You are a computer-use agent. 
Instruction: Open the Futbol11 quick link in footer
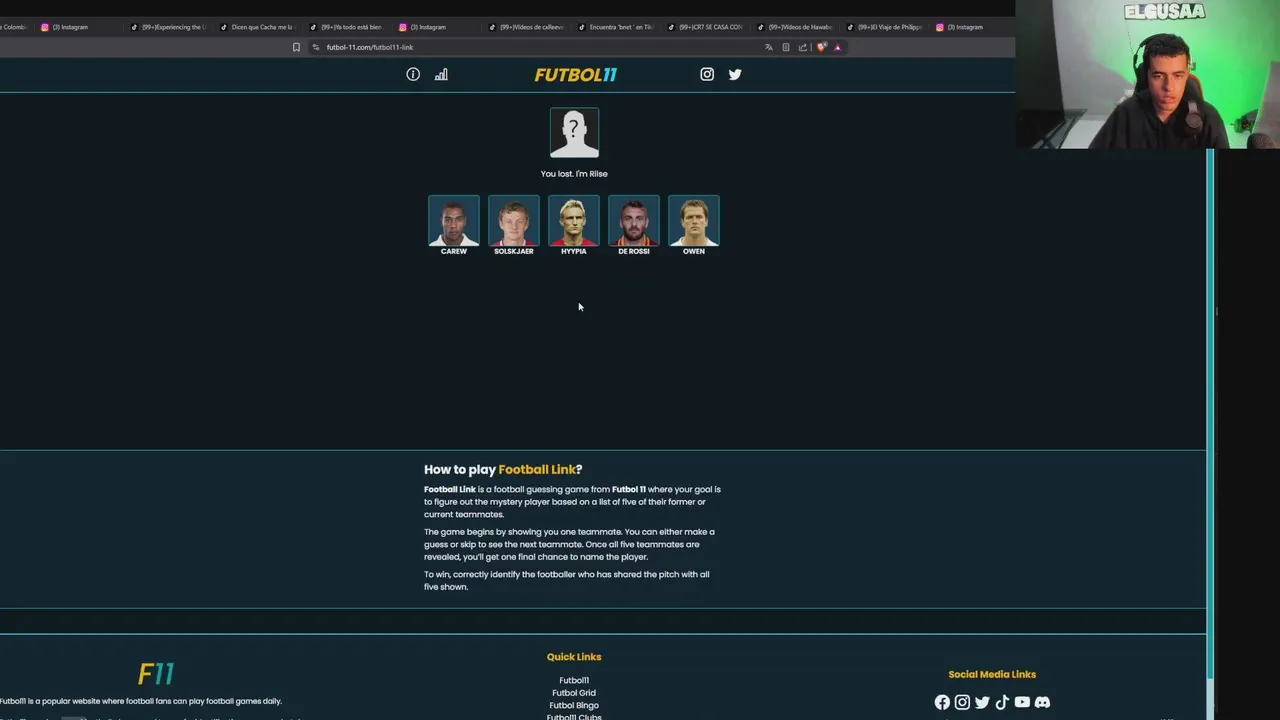(x=574, y=681)
